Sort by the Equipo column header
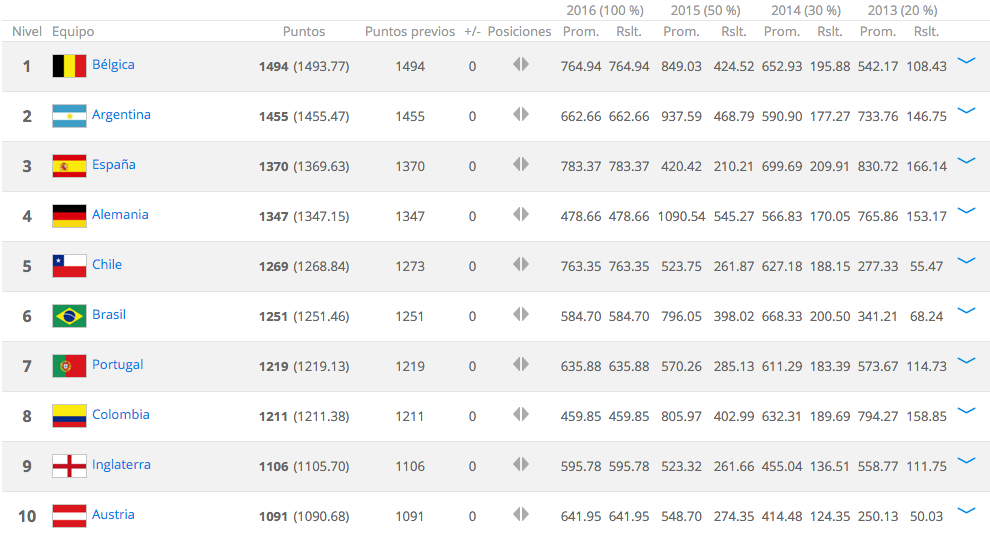Screen dimensions: 990x541 tap(73, 31)
